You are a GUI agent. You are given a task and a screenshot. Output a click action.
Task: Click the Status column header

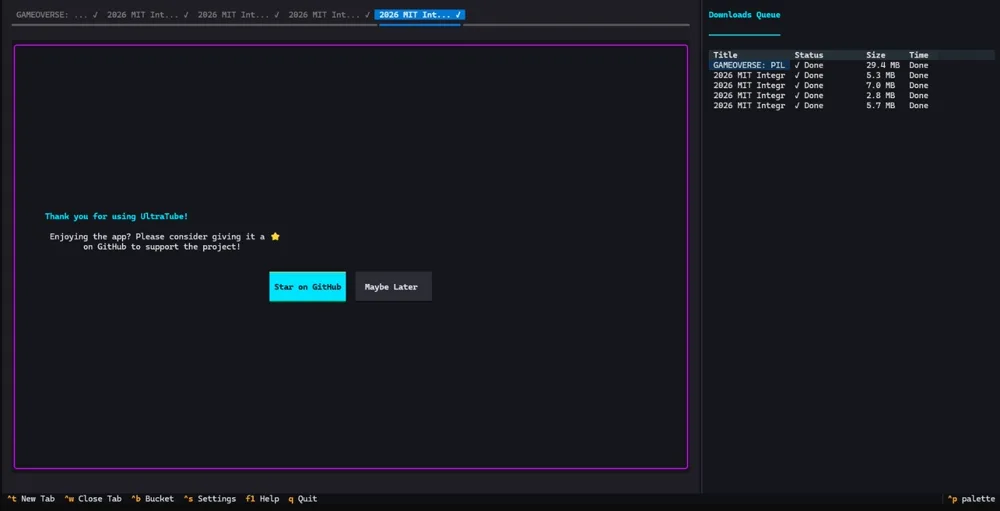click(809, 55)
